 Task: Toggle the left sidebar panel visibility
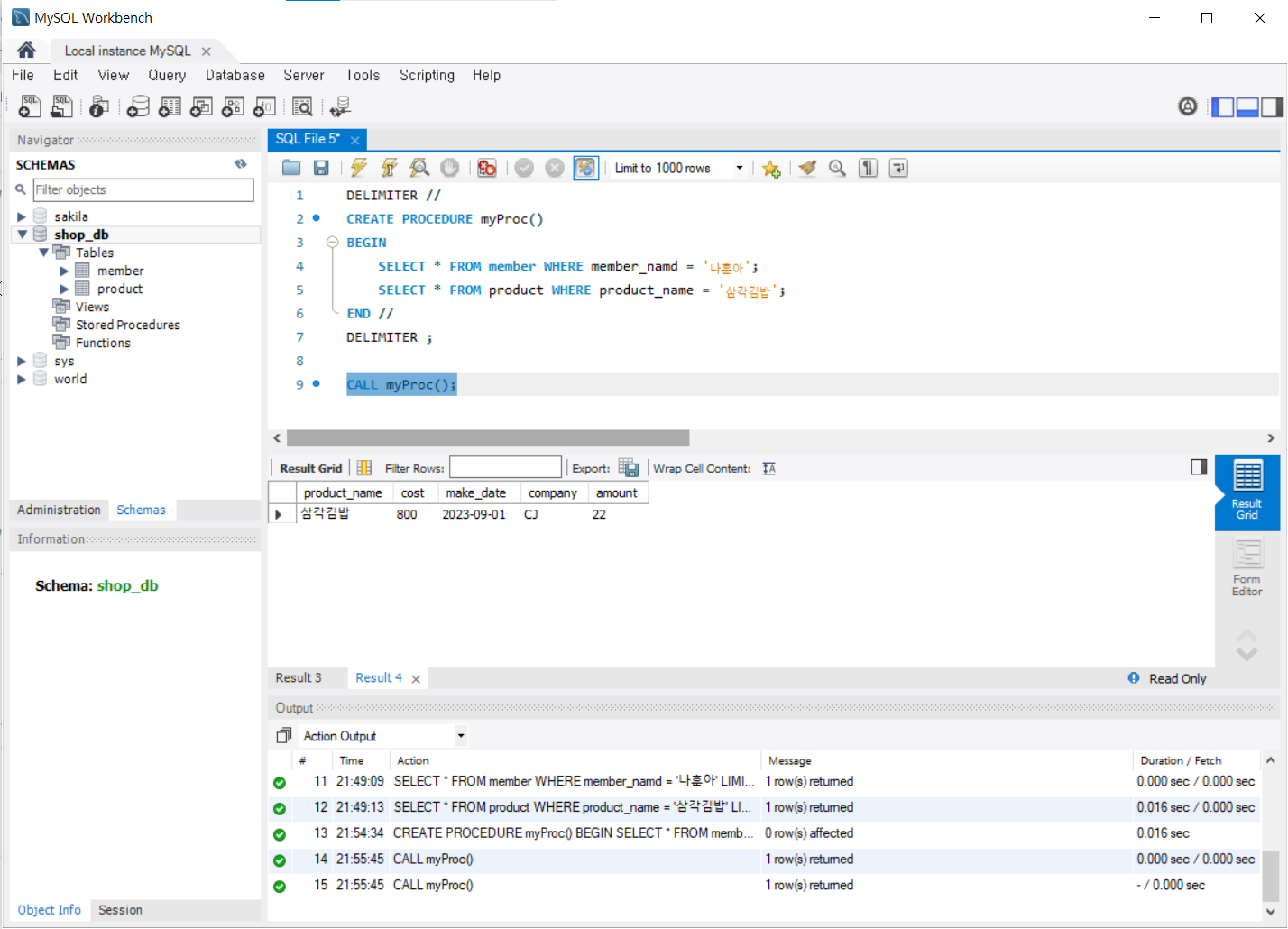click(1222, 107)
